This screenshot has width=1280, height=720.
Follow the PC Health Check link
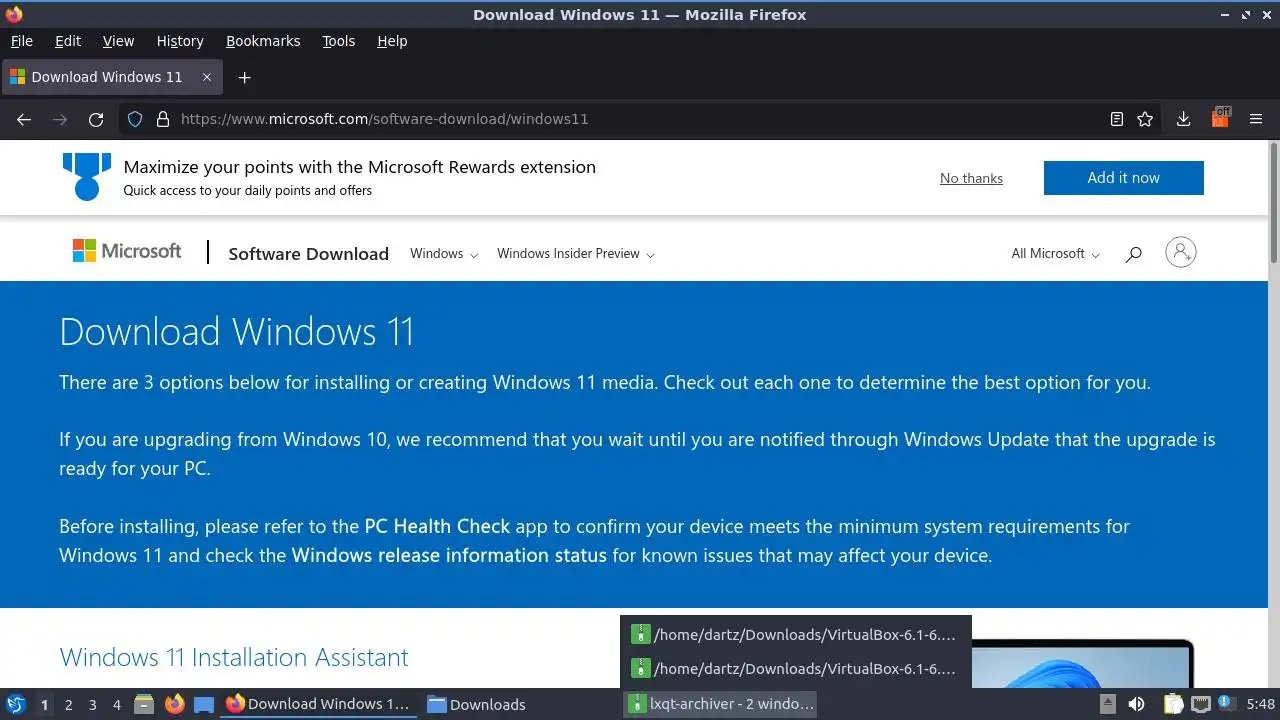point(437,526)
